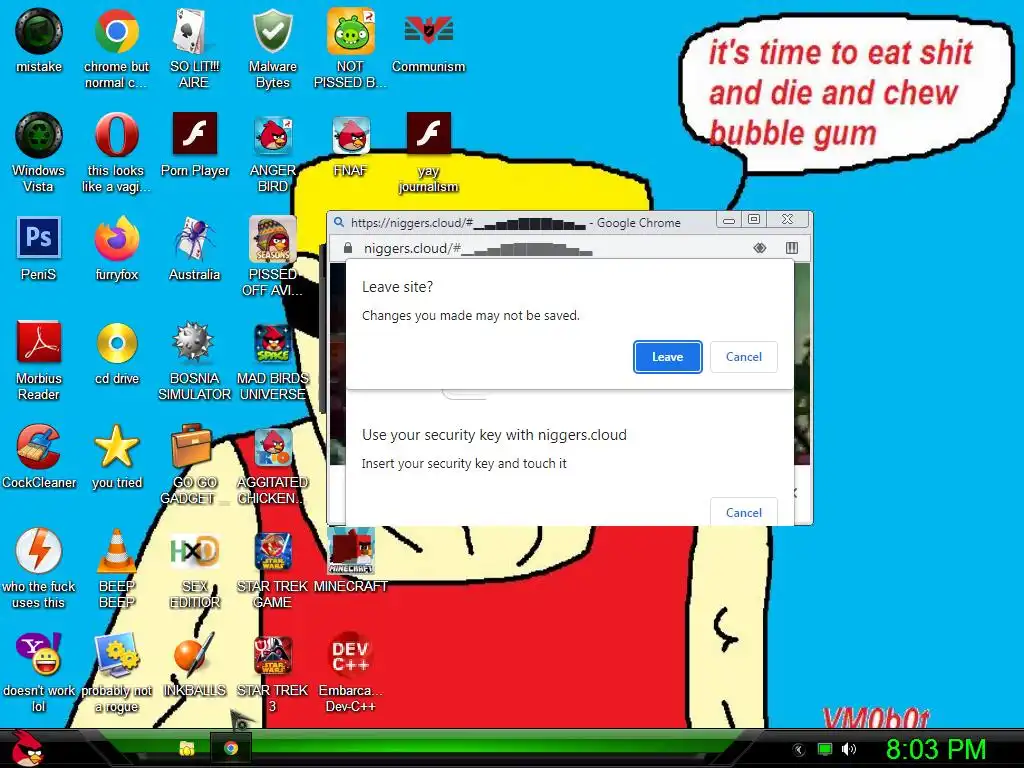This screenshot has height=768, width=1024.
Task: Open the 'you tried' star icon
Action: pos(116,446)
